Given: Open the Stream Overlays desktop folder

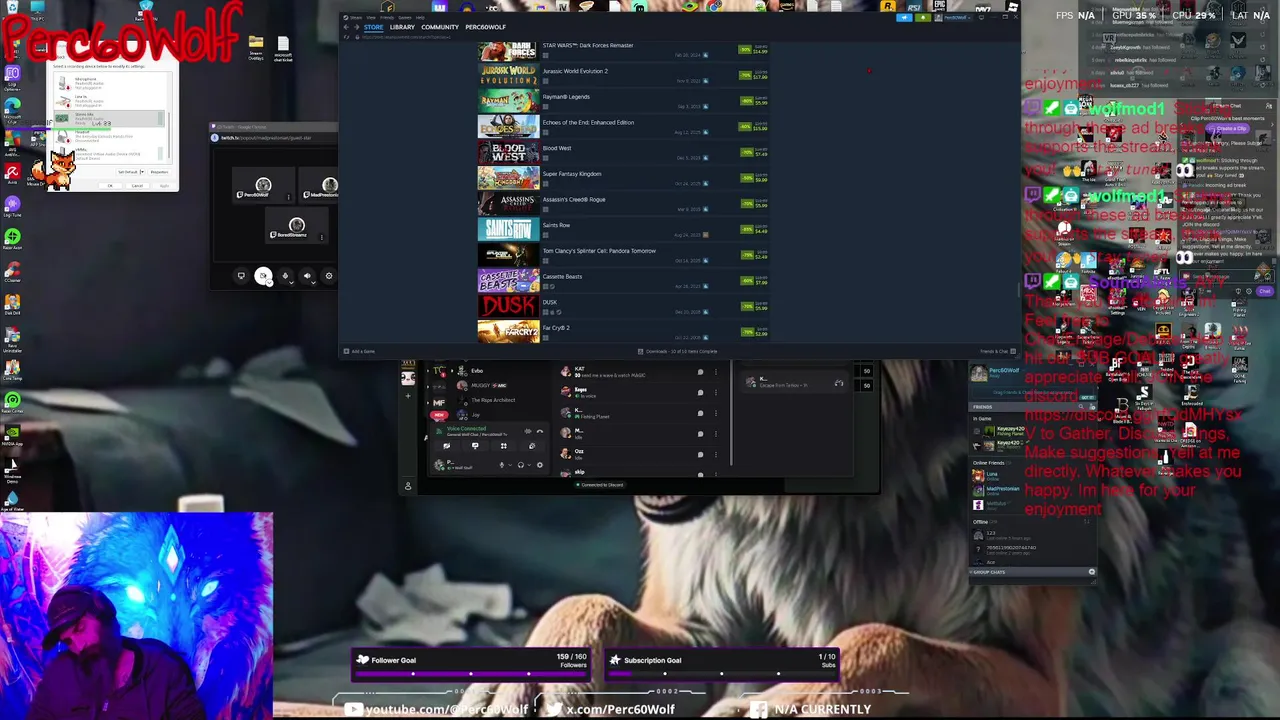Looking at the screenshot, I should coord(256,47).
